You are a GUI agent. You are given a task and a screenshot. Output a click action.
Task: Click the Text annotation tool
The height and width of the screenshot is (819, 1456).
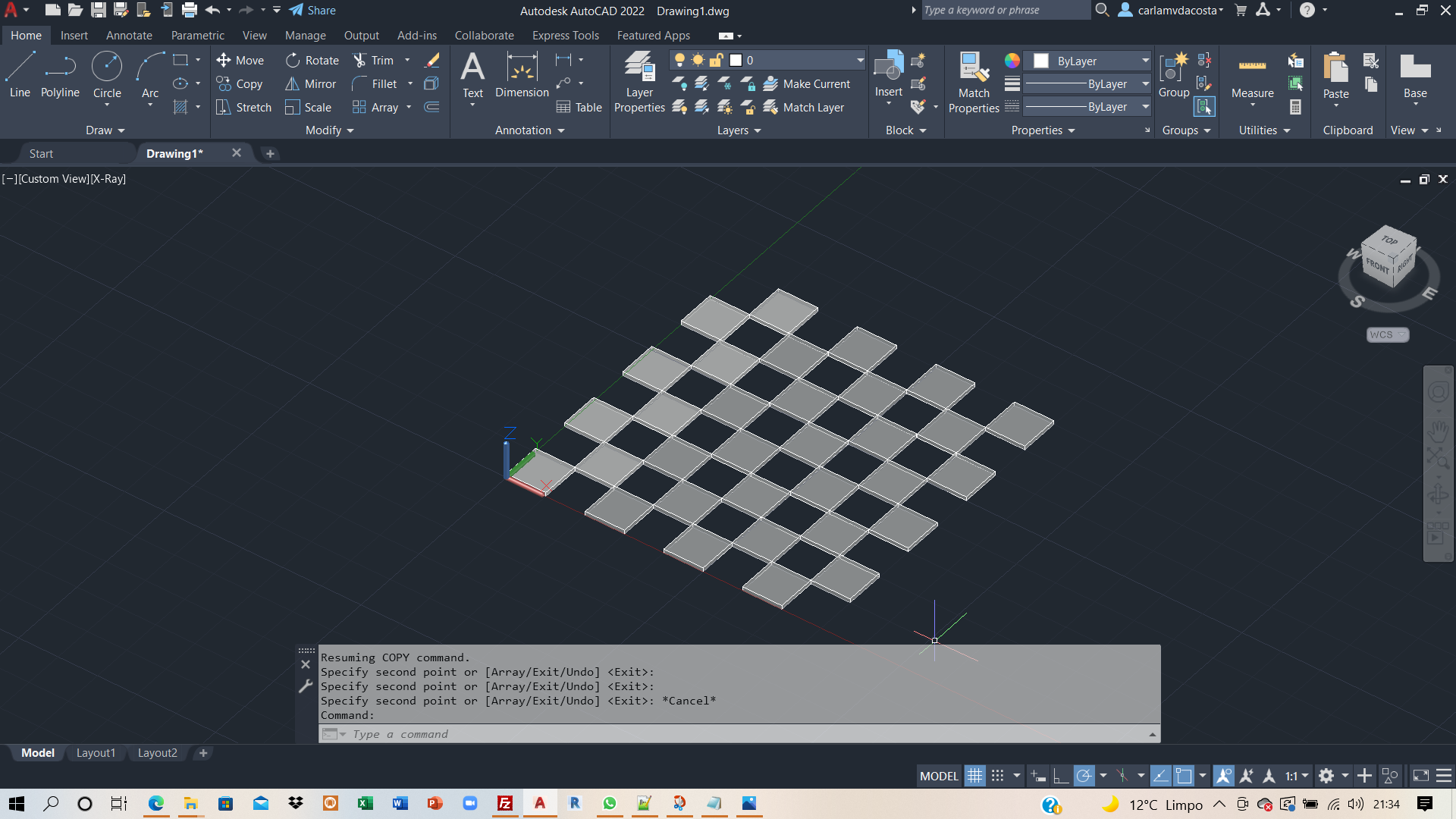tap(472, 75)
